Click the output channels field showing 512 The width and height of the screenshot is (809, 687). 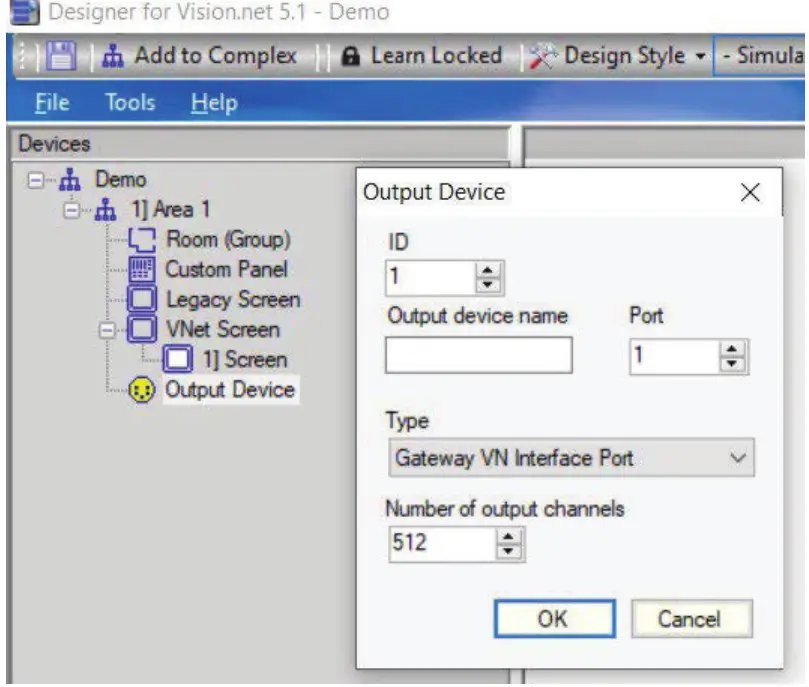(x=443, y=544)
